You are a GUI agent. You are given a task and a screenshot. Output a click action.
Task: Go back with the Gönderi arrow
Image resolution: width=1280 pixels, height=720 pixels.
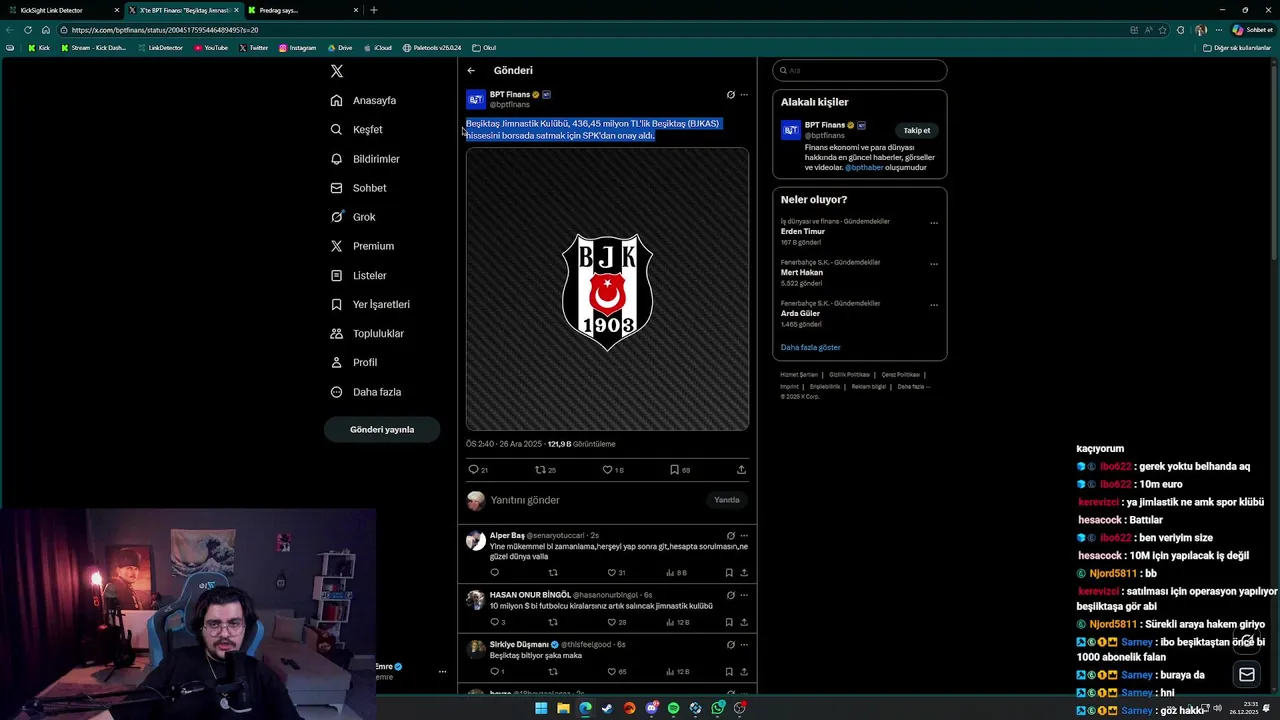[471, 71]
